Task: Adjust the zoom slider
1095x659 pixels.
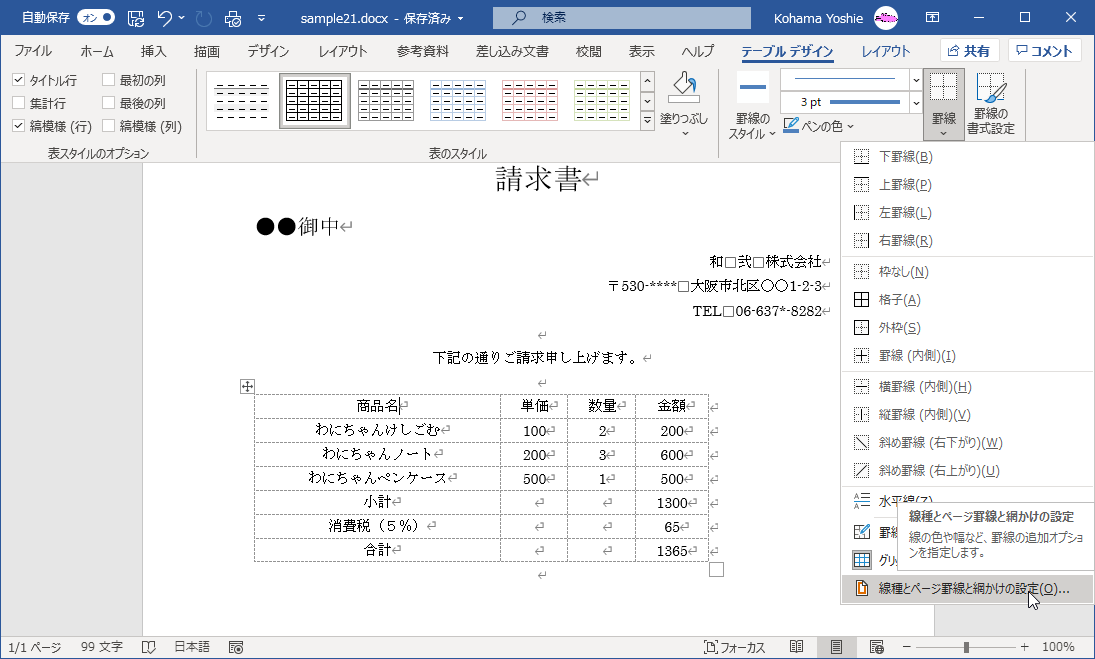Action: tap(965, 647)
